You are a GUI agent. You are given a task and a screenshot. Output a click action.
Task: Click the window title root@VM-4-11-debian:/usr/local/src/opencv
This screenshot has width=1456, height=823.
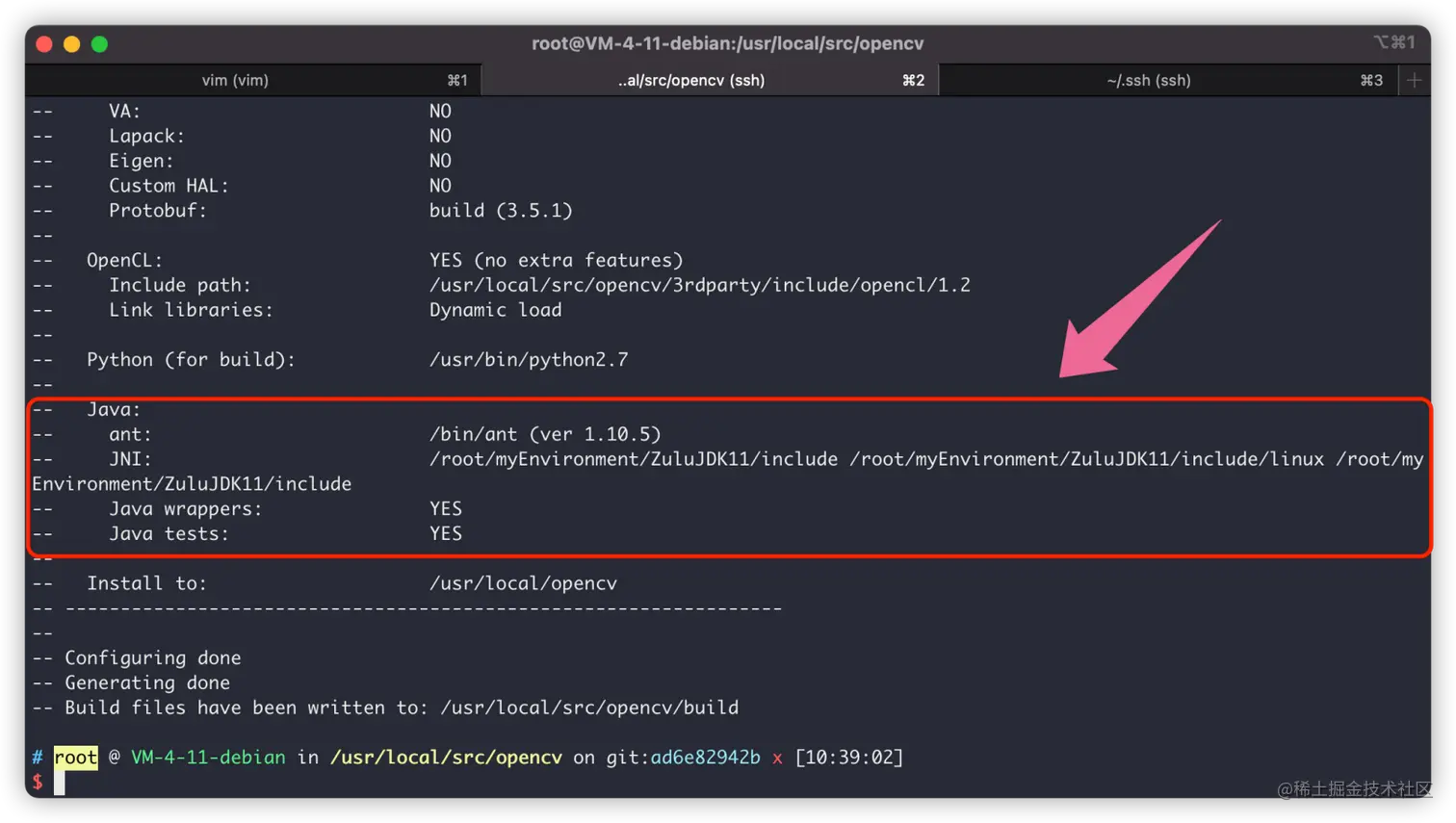click(728, 43)
